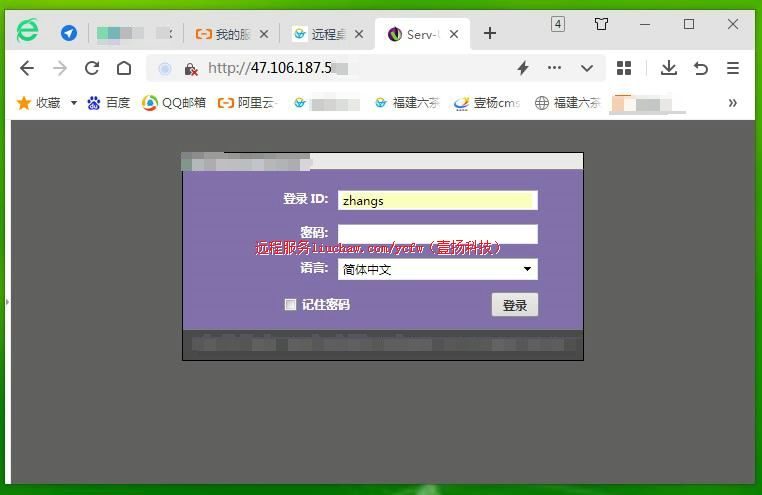Image resolution: width=762 pixels, height=495 pixels.
Task: Expand the sidebar handle on left edge
Action: [x=7, y=302]
